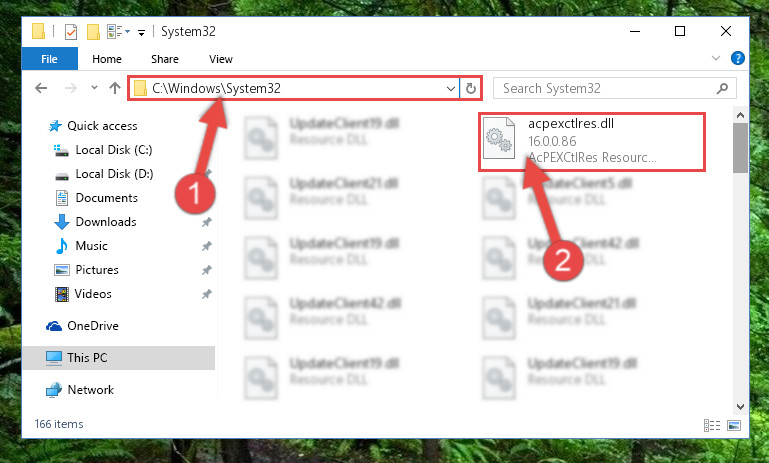The height and width of the screenshot is (463, 769).
Task: Click the search magnifier icon
Action: 722,88
